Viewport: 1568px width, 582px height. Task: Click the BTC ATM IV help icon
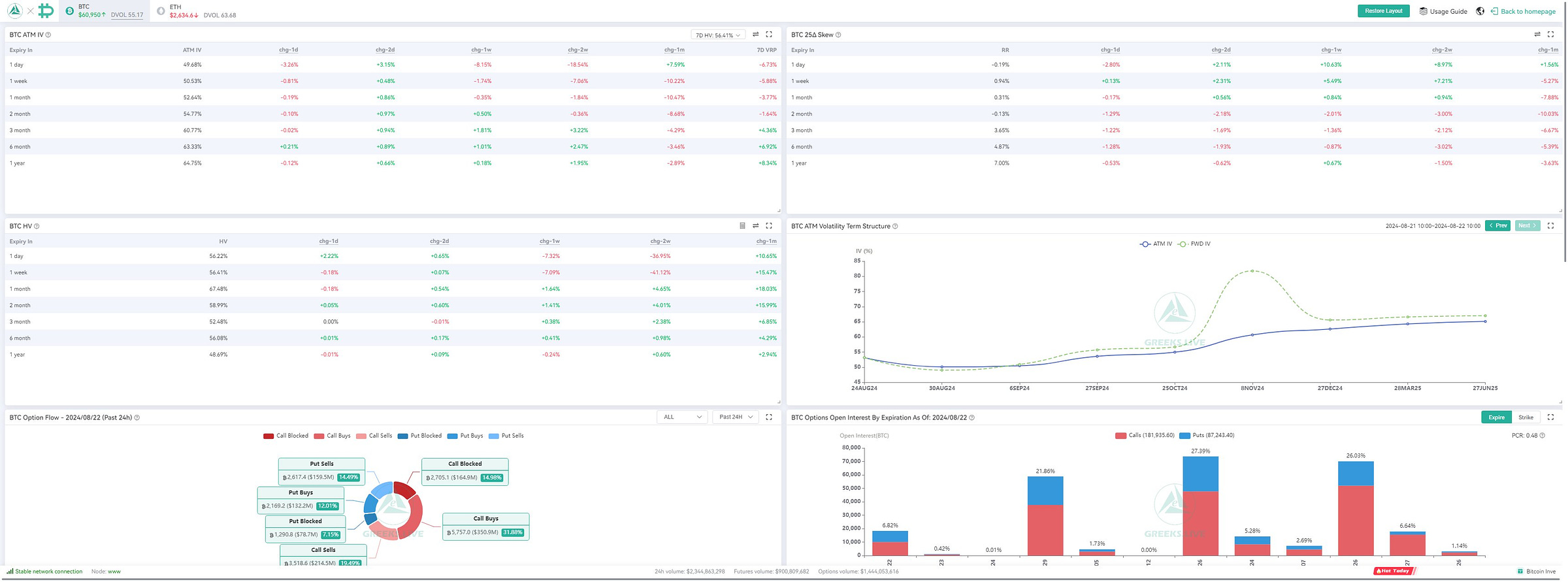click(x=48, y=35)
